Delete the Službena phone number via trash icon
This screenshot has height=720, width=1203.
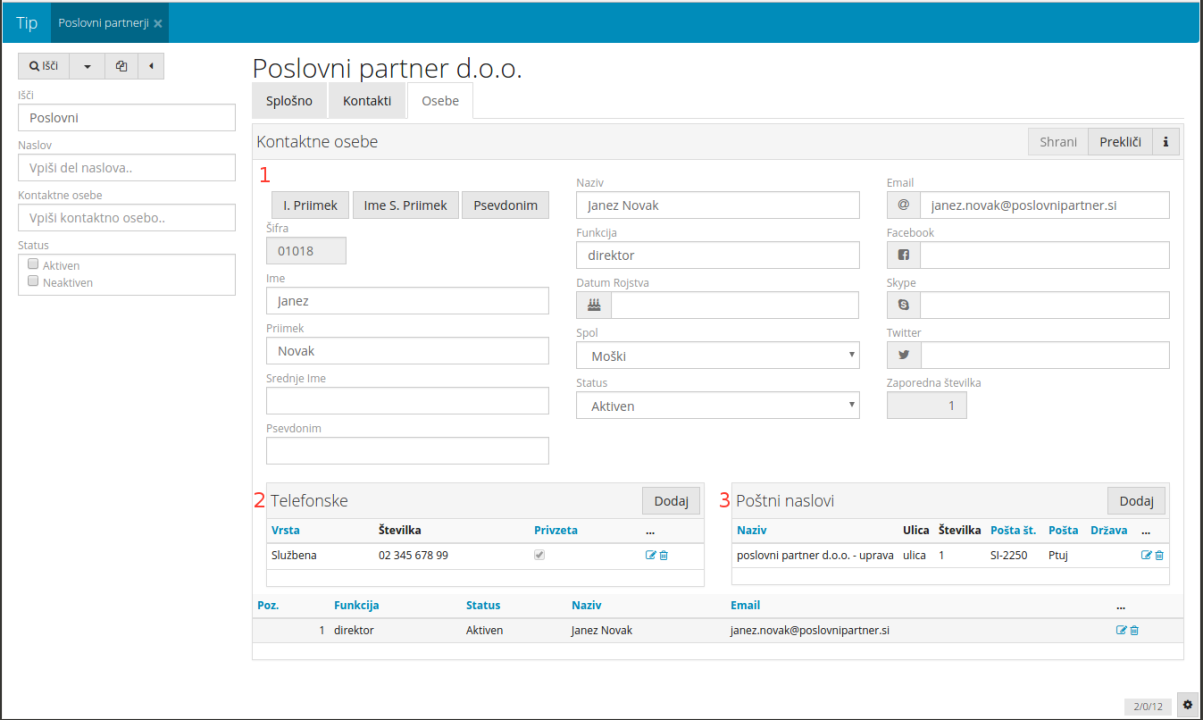click(x=663, y=555)
